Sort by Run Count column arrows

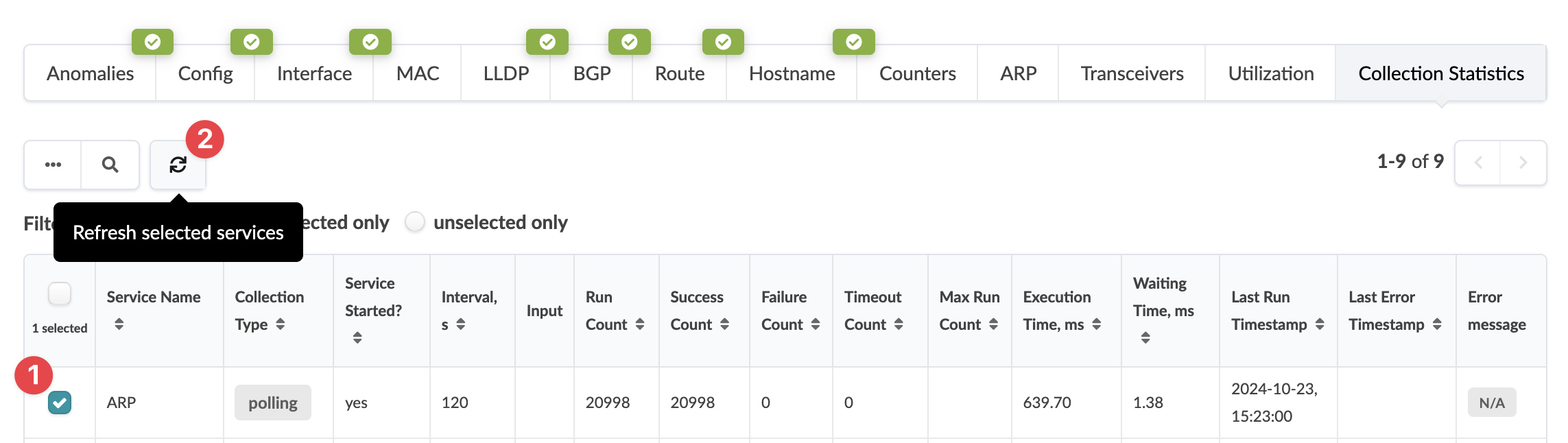640,324
